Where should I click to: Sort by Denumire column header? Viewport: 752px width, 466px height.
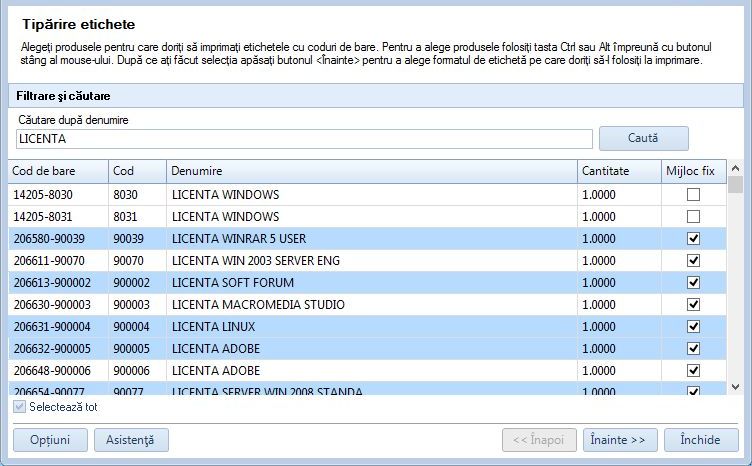click(x=372, y=171)
